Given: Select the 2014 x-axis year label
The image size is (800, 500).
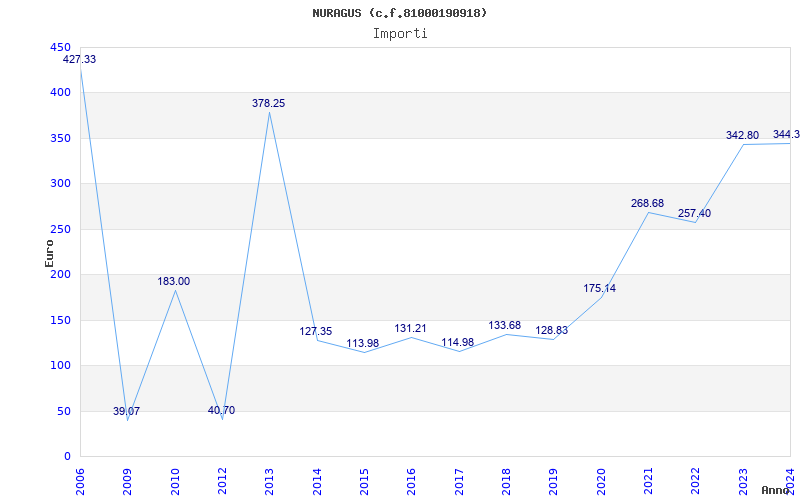Looking at the screenshot, I should click(x=317, y=482).
